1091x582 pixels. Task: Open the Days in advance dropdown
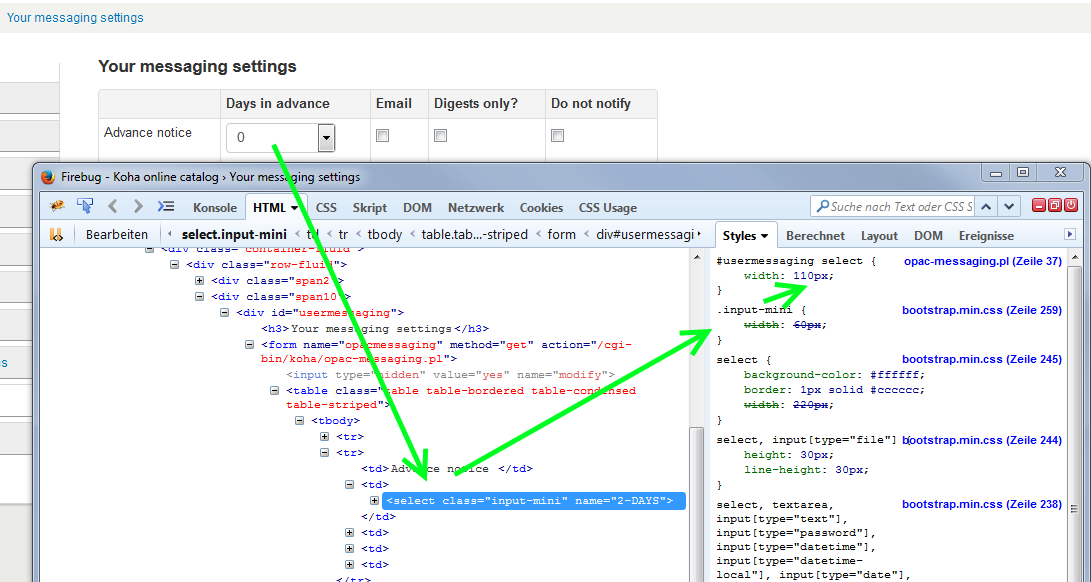click(x=326, y=138)
